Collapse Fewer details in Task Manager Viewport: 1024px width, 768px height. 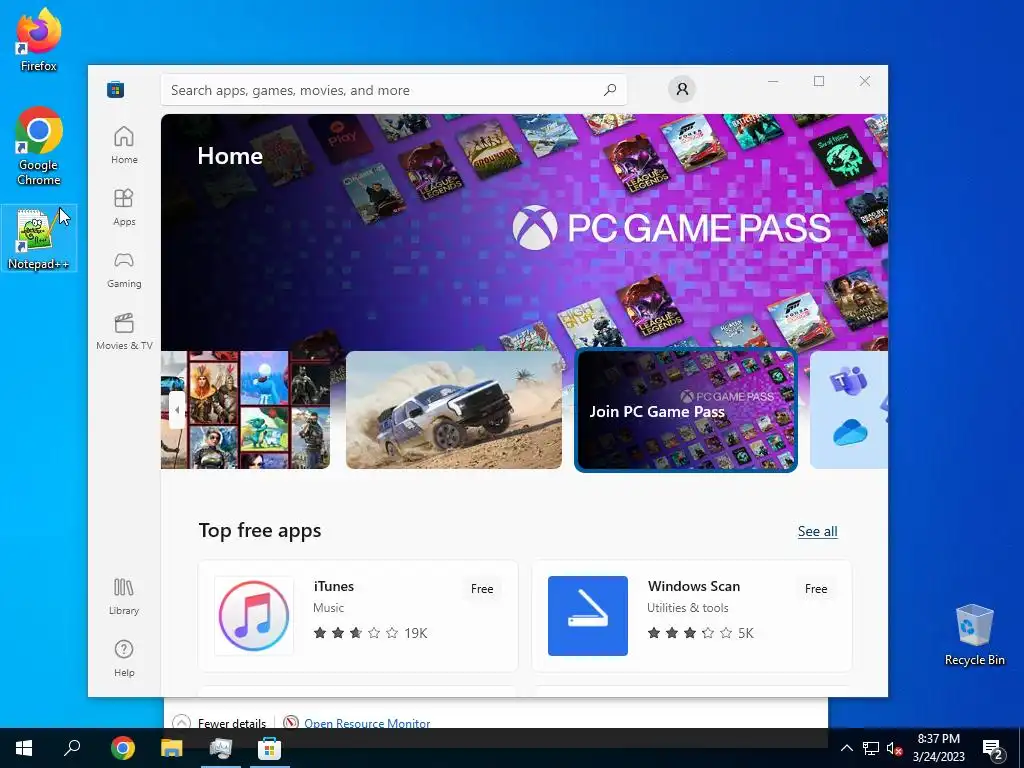[x=219, y=722]
